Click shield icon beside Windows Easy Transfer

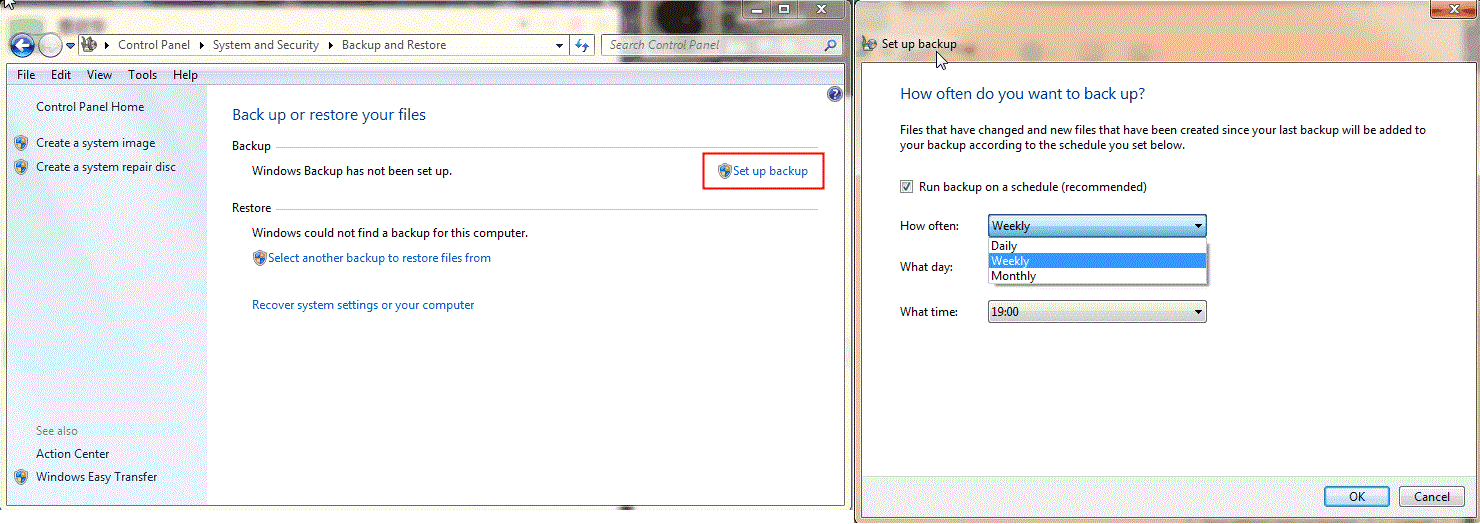[x=22, y=477]
